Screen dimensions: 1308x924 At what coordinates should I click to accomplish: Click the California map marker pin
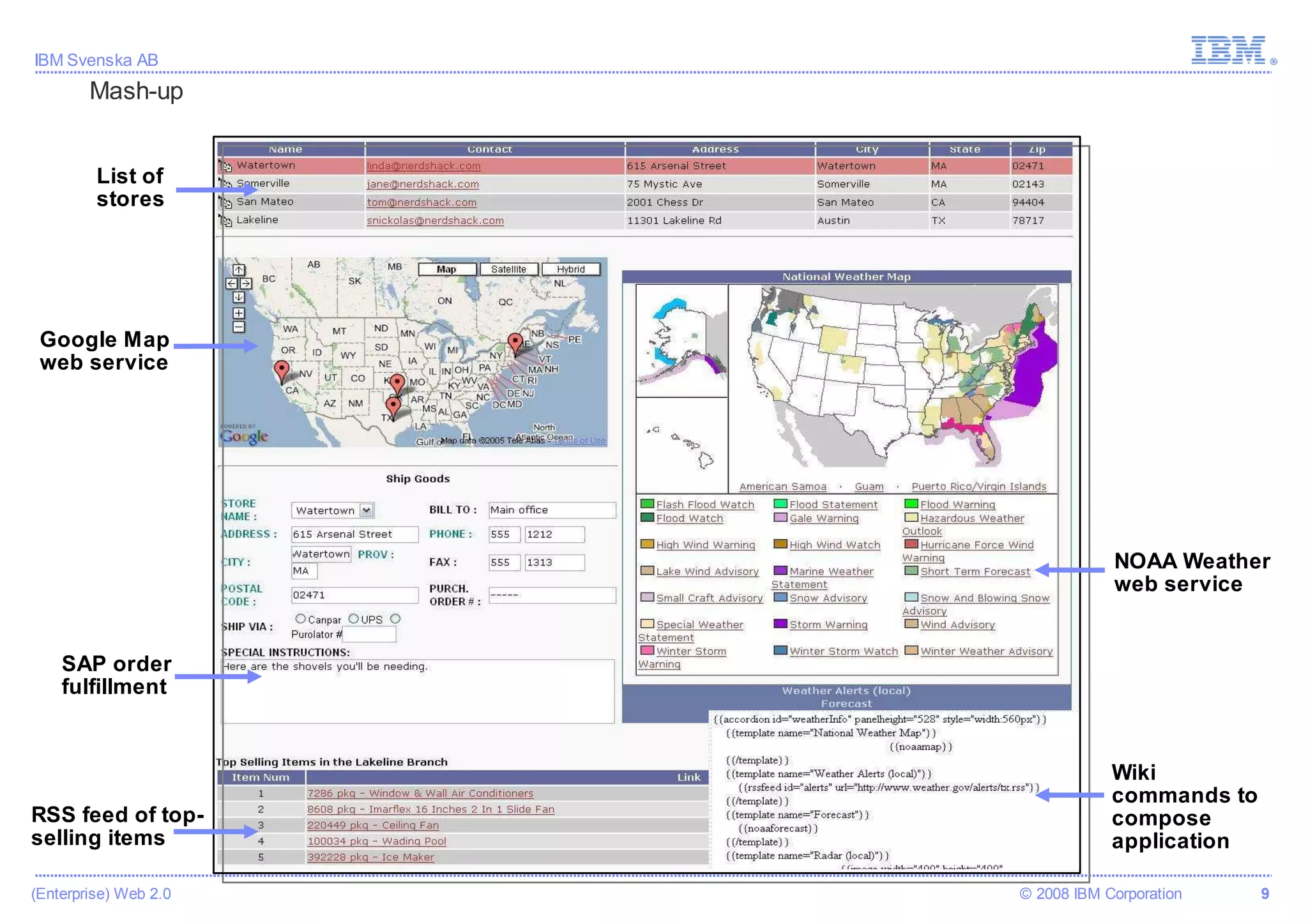click(x=281, y=369)
